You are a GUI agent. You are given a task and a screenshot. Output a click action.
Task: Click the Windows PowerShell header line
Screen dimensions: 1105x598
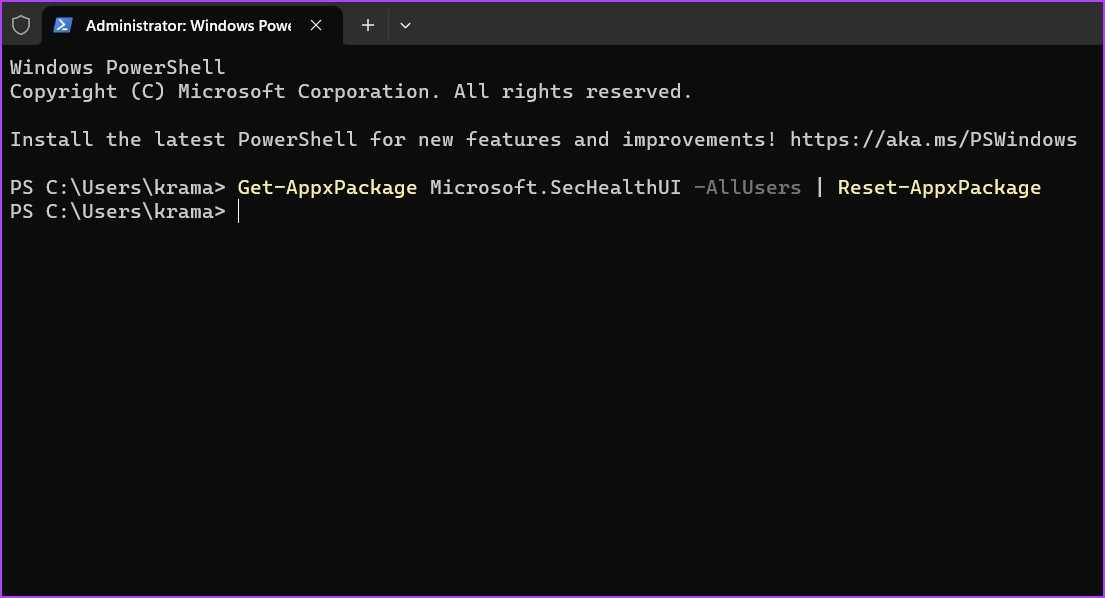(117, 68)
